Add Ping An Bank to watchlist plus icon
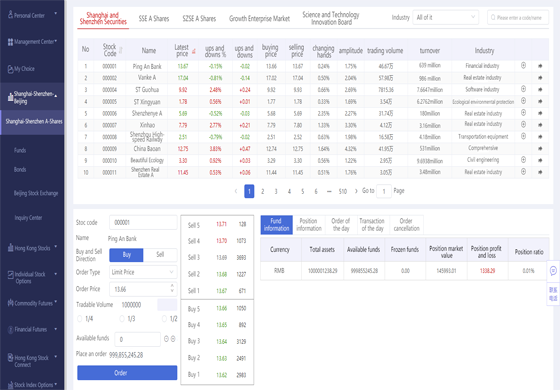The width and height of the screenshot is (560, 390). [x=523, y=65]
